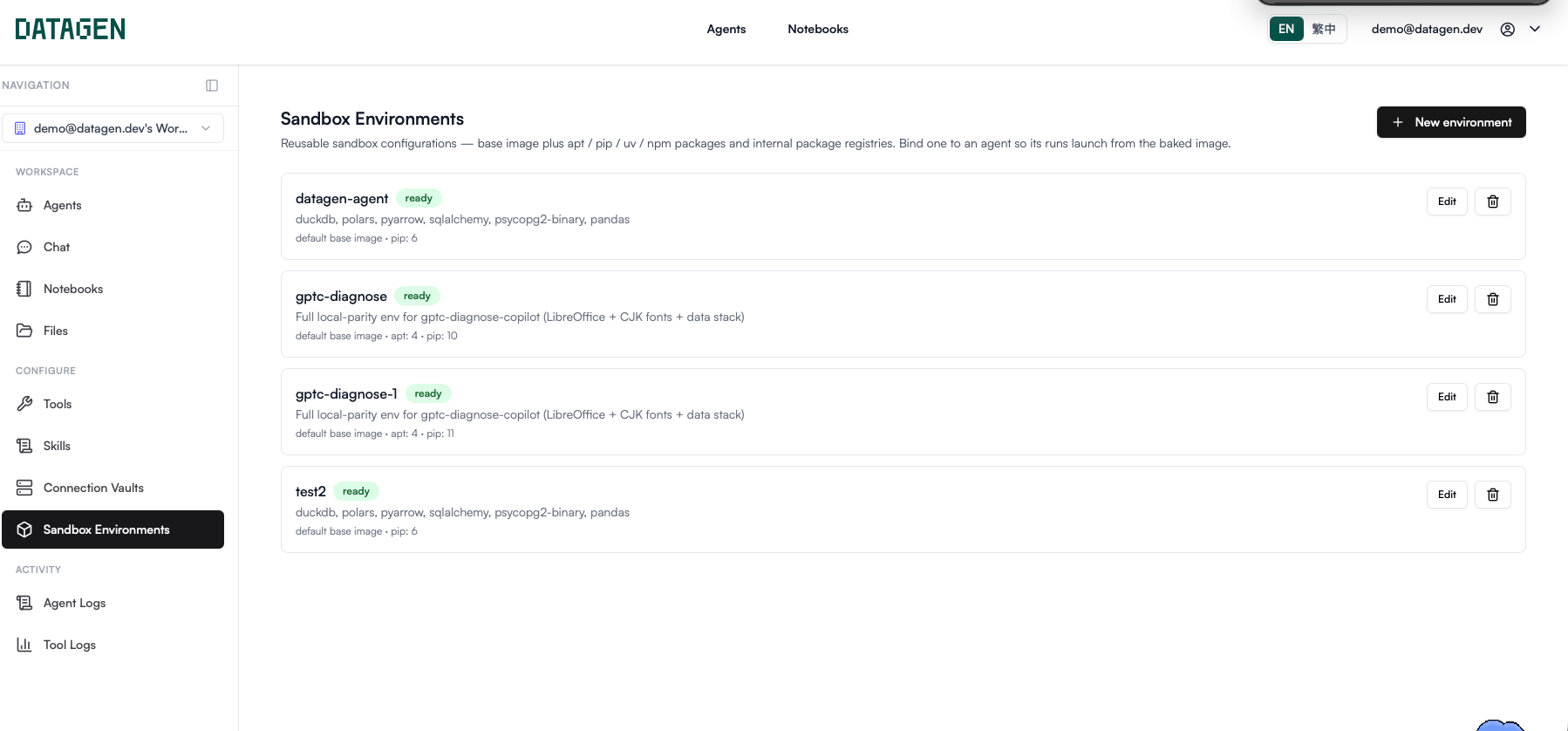Image resolution: width=1568 pixels, height=731 pixels.
Task: Delete the test2 environment
Action: (x=1493, y=495)
